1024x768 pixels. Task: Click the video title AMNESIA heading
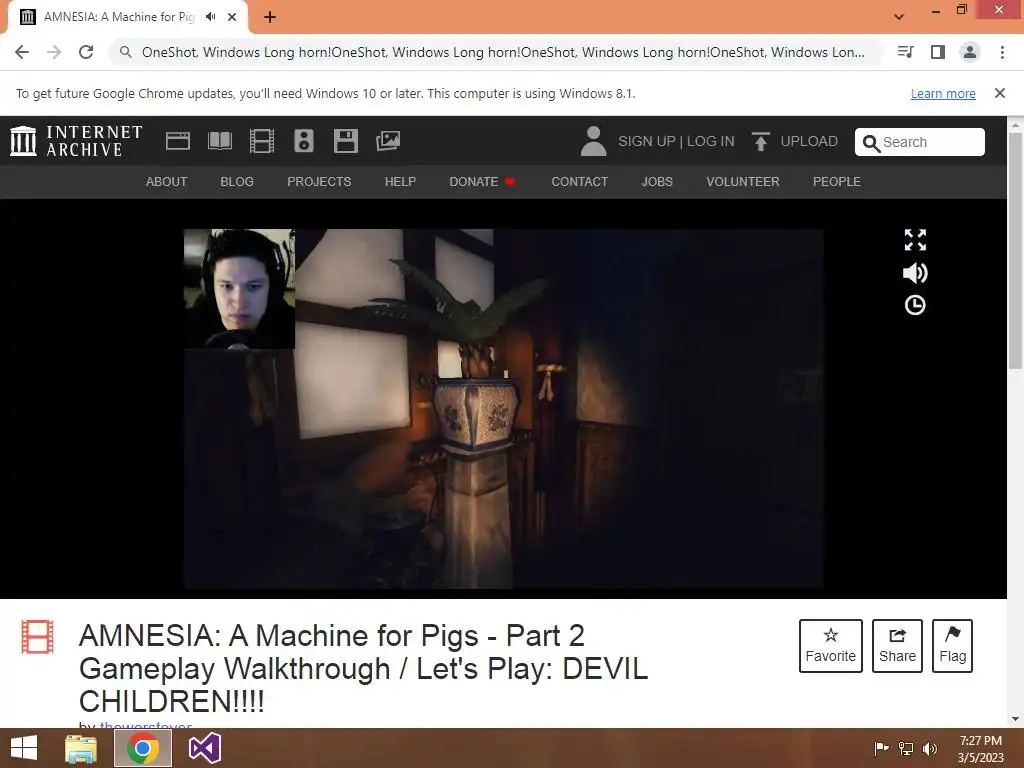(x=363, y=668)
